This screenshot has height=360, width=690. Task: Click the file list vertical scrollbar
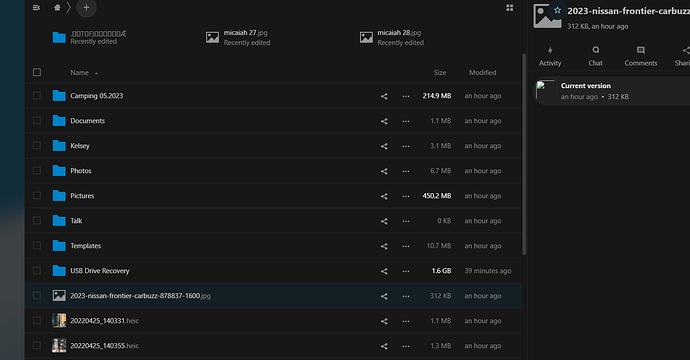[x=524, y=154]
